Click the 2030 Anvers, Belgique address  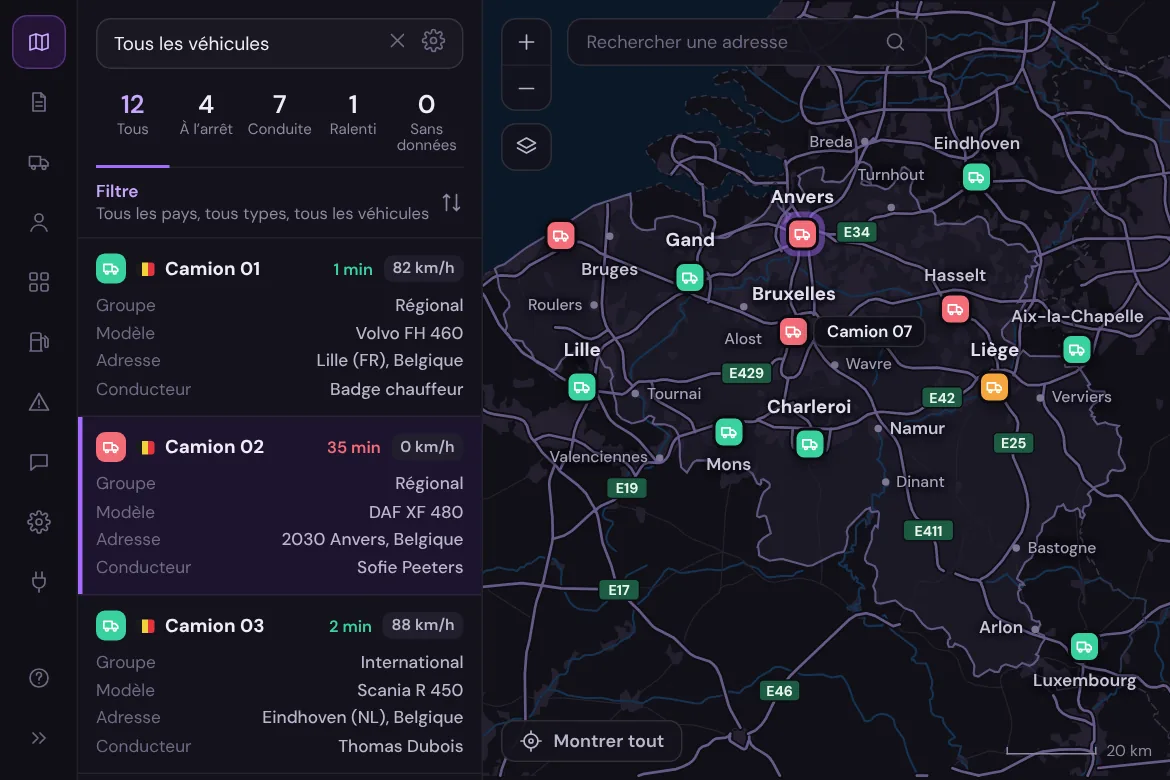(372, 539)
